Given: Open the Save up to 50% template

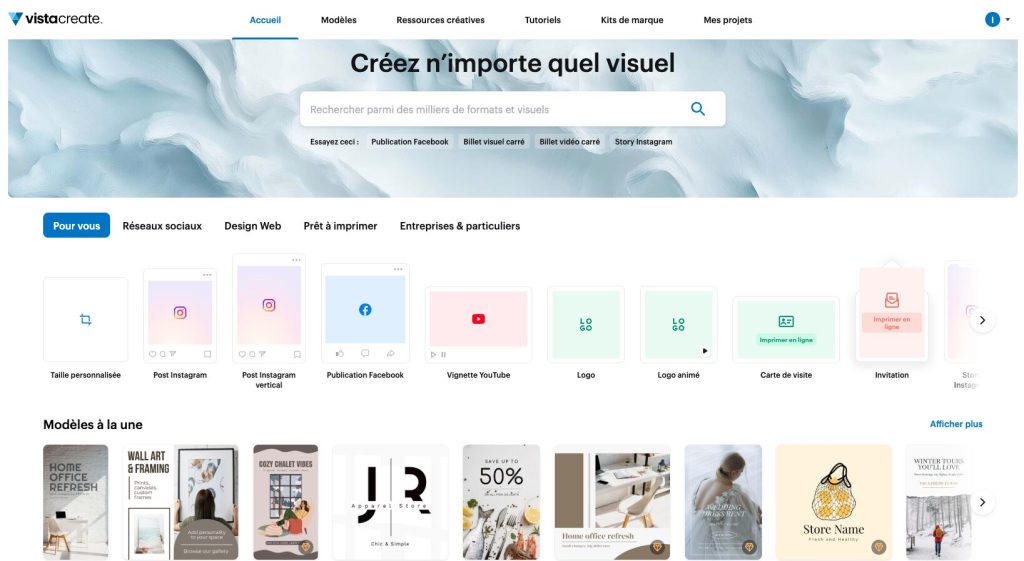Looking at the screenshot, I should (x=501, y=502).
